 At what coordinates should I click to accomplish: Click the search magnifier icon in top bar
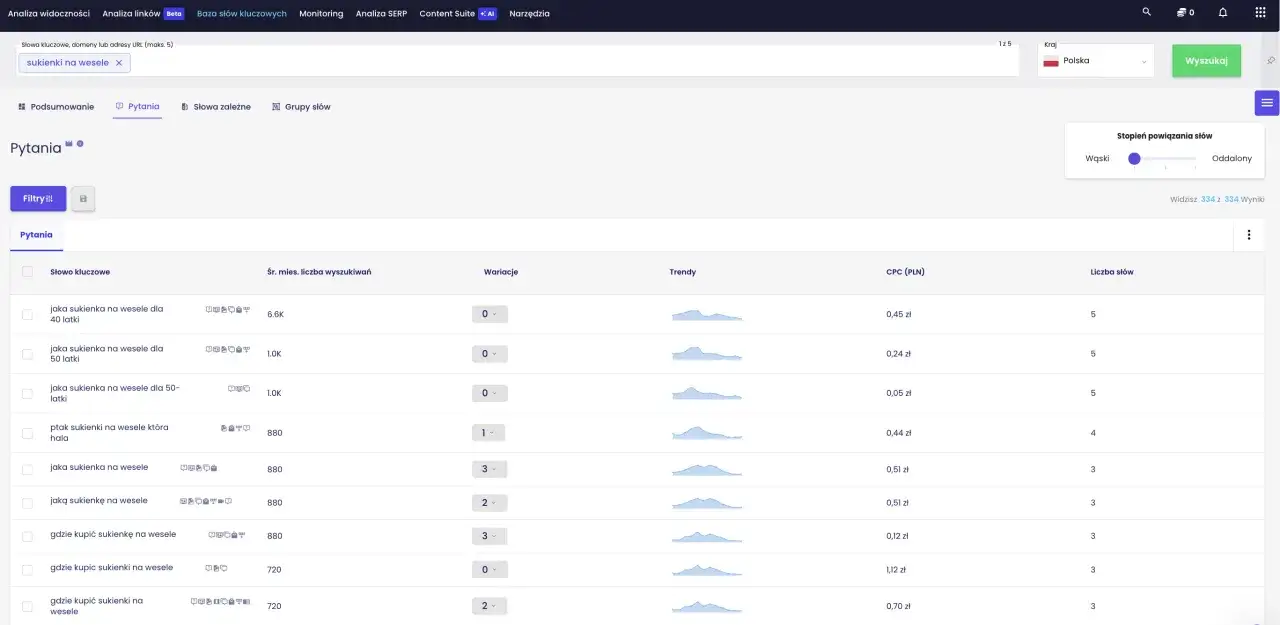[1147, 13]
